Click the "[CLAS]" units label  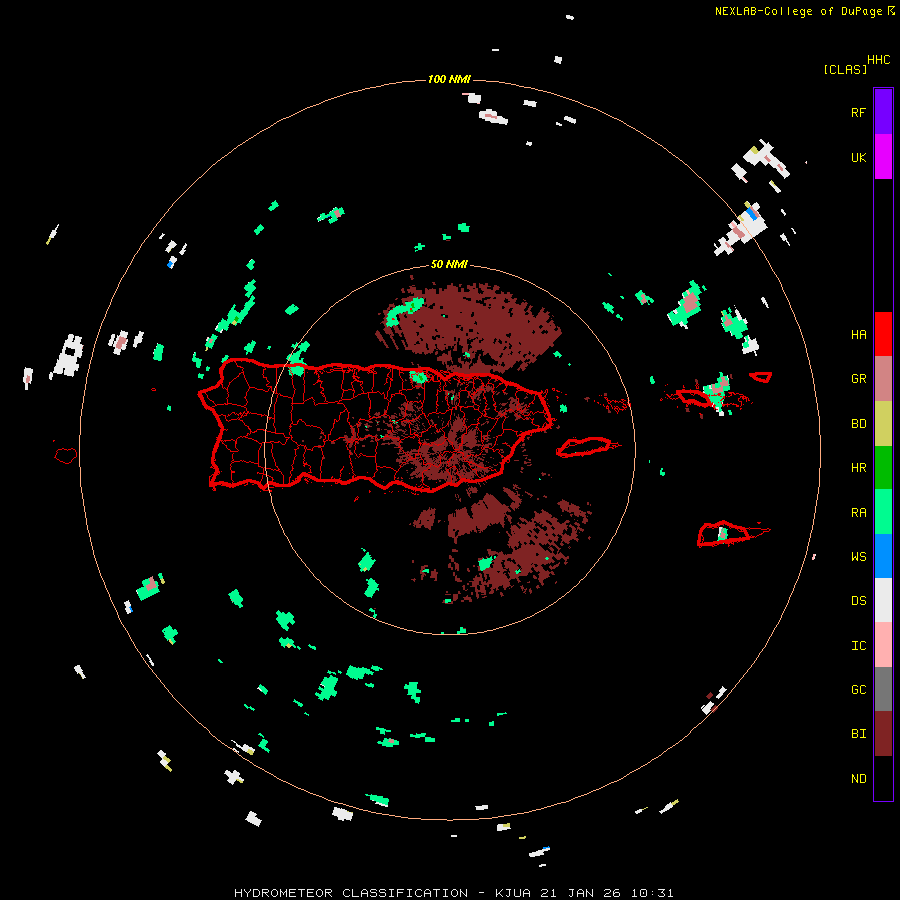pos(845,69)
